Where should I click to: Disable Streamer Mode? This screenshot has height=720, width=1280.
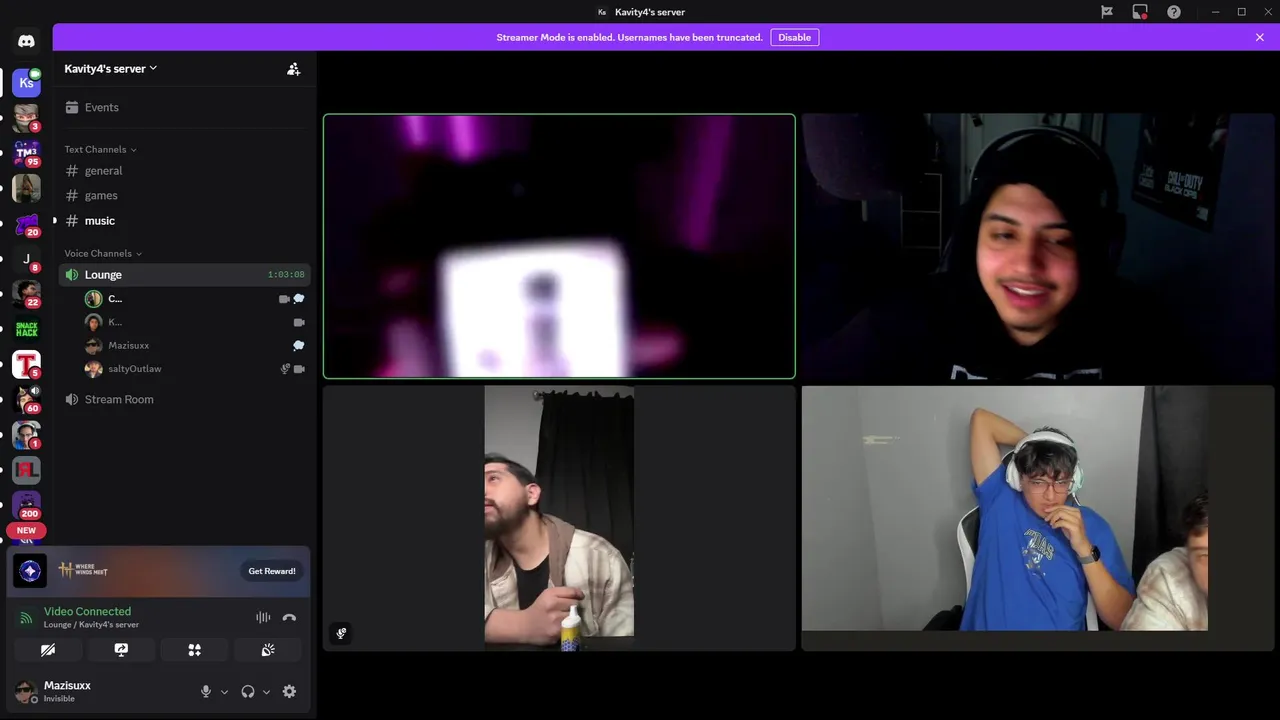(795, 37)
